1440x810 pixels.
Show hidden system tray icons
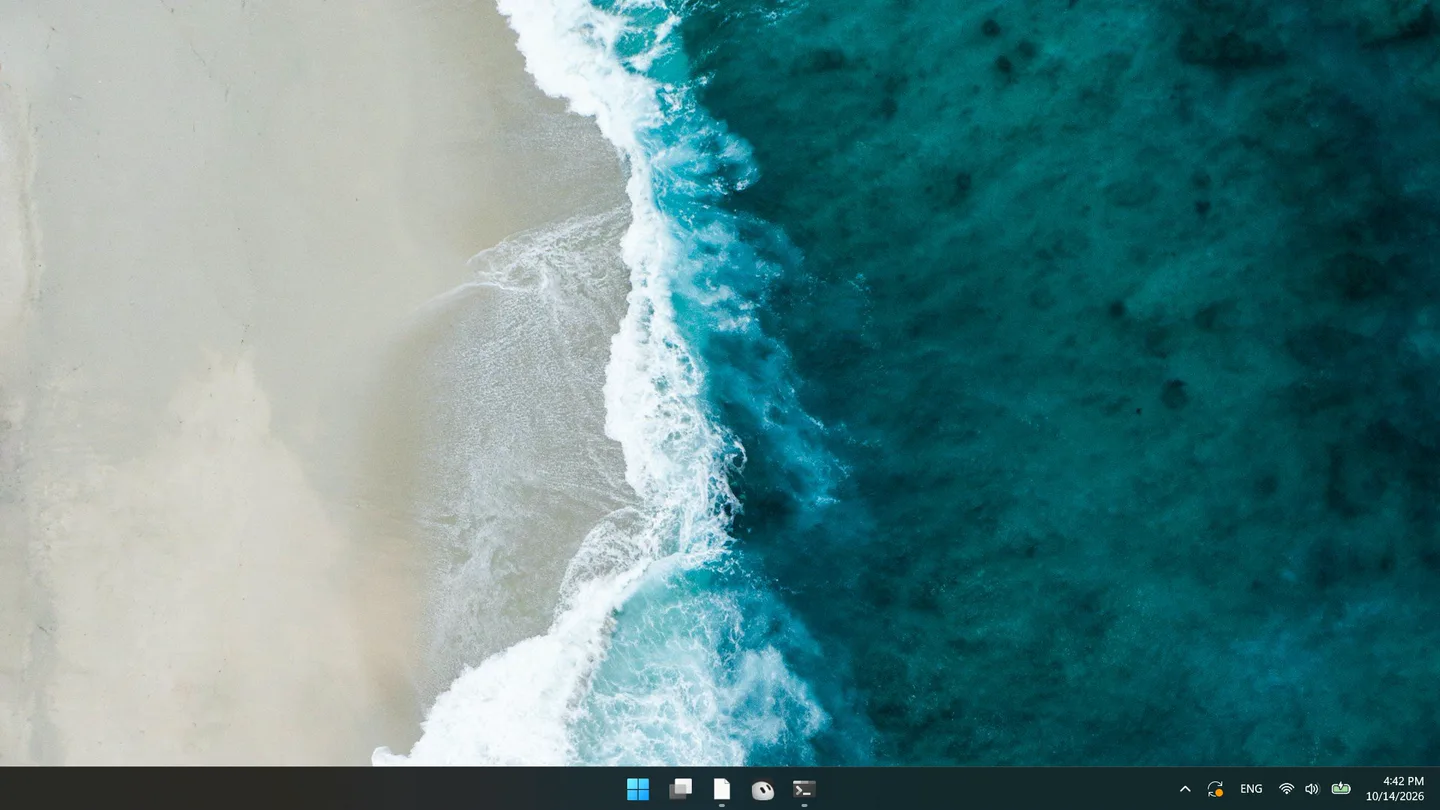click(1185, 789)
